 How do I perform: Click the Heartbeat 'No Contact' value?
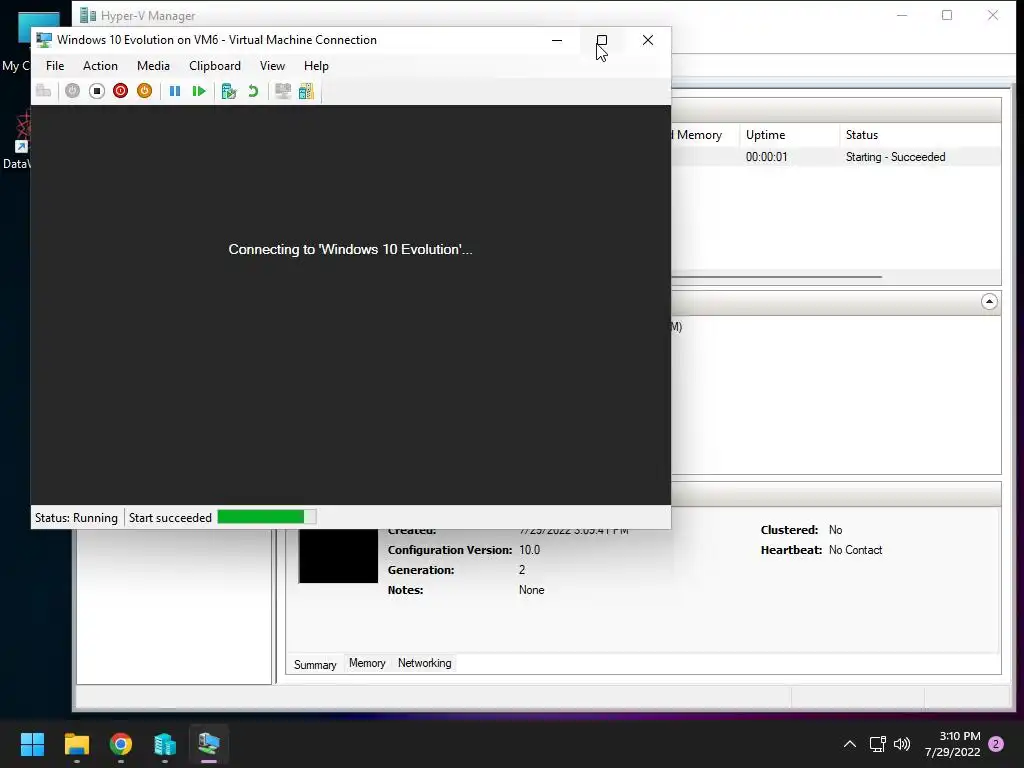click(855, 550)
